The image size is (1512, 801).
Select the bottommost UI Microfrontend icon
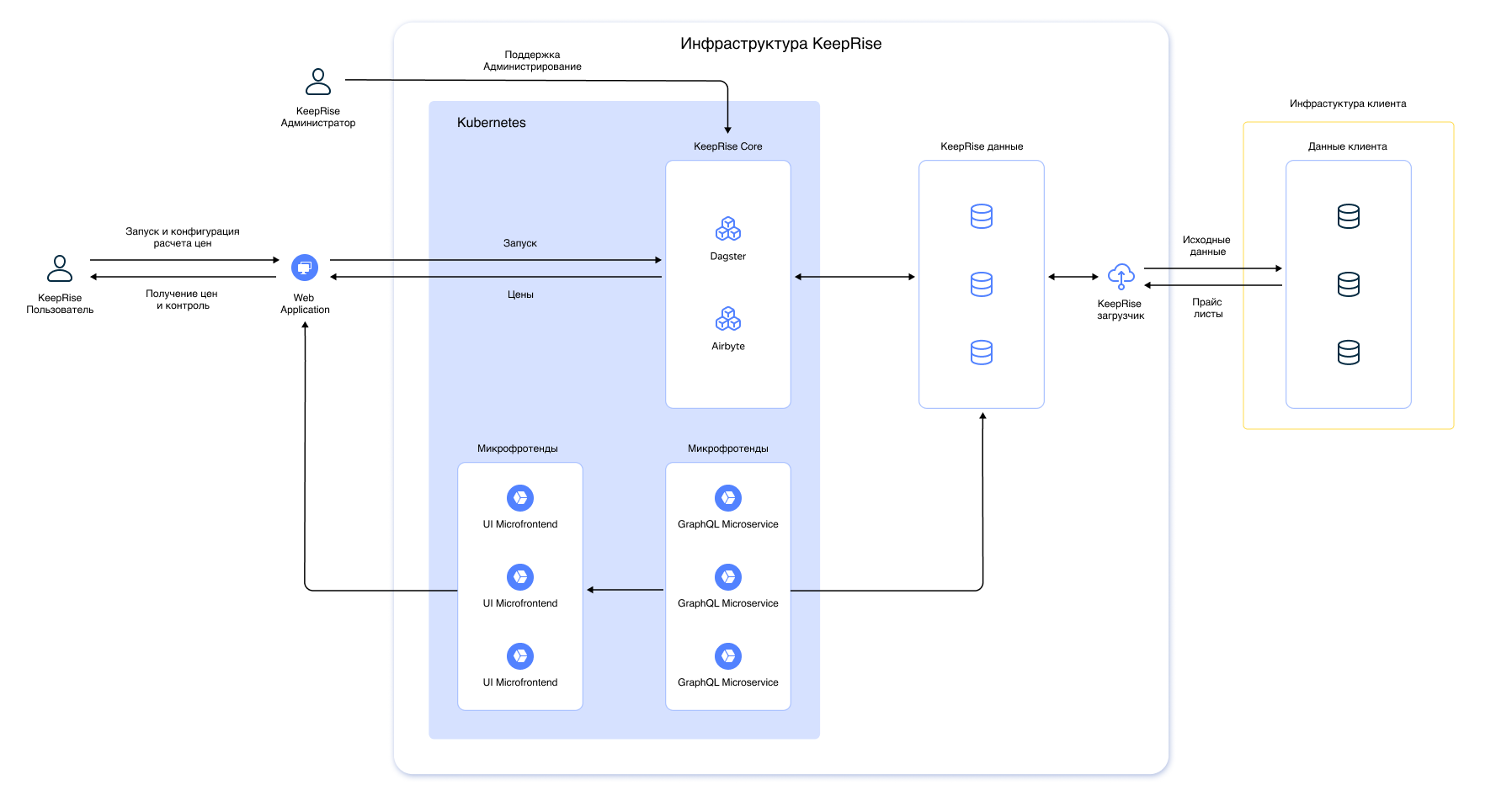[520, 656]
